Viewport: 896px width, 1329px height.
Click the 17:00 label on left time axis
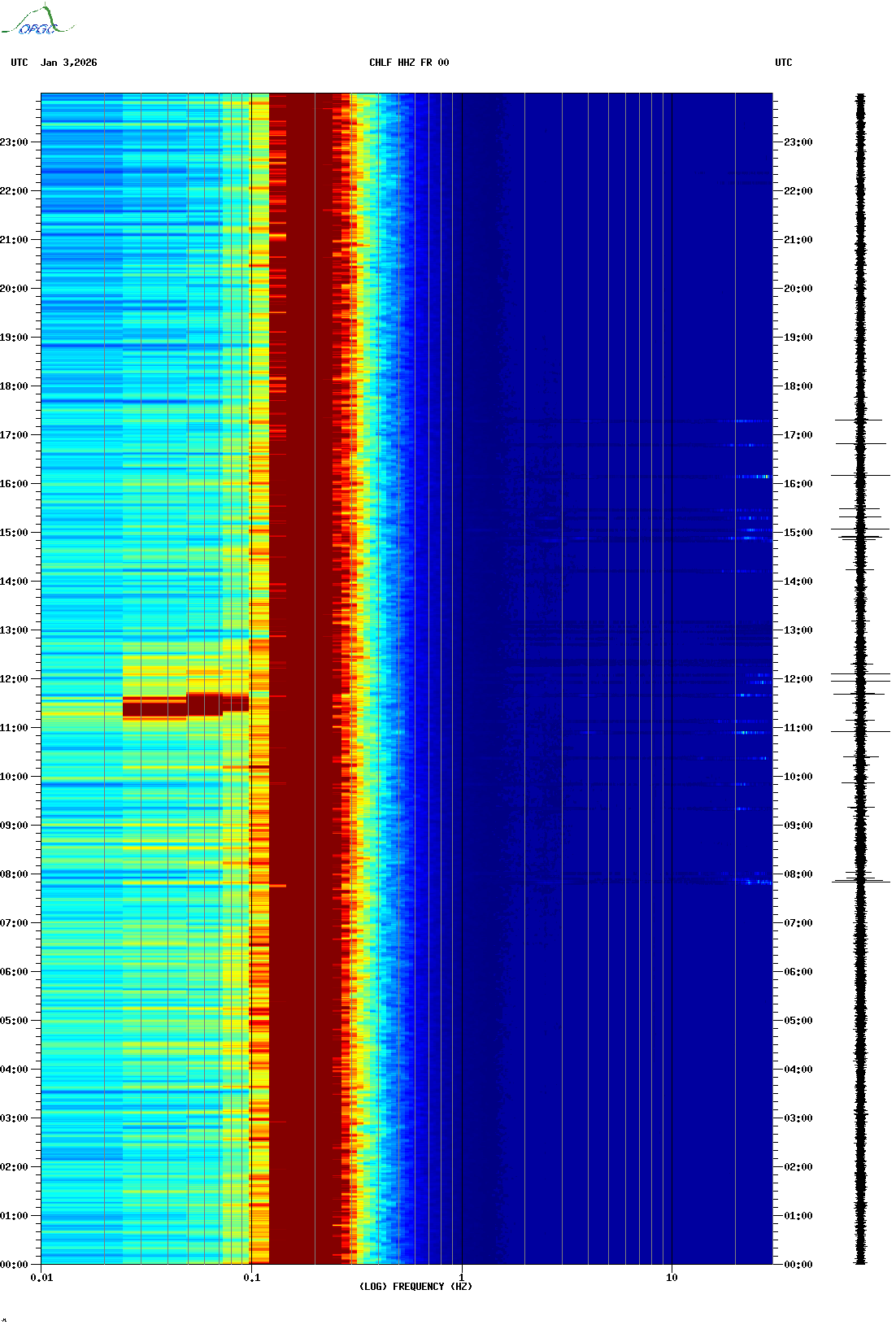coord(15,435)
